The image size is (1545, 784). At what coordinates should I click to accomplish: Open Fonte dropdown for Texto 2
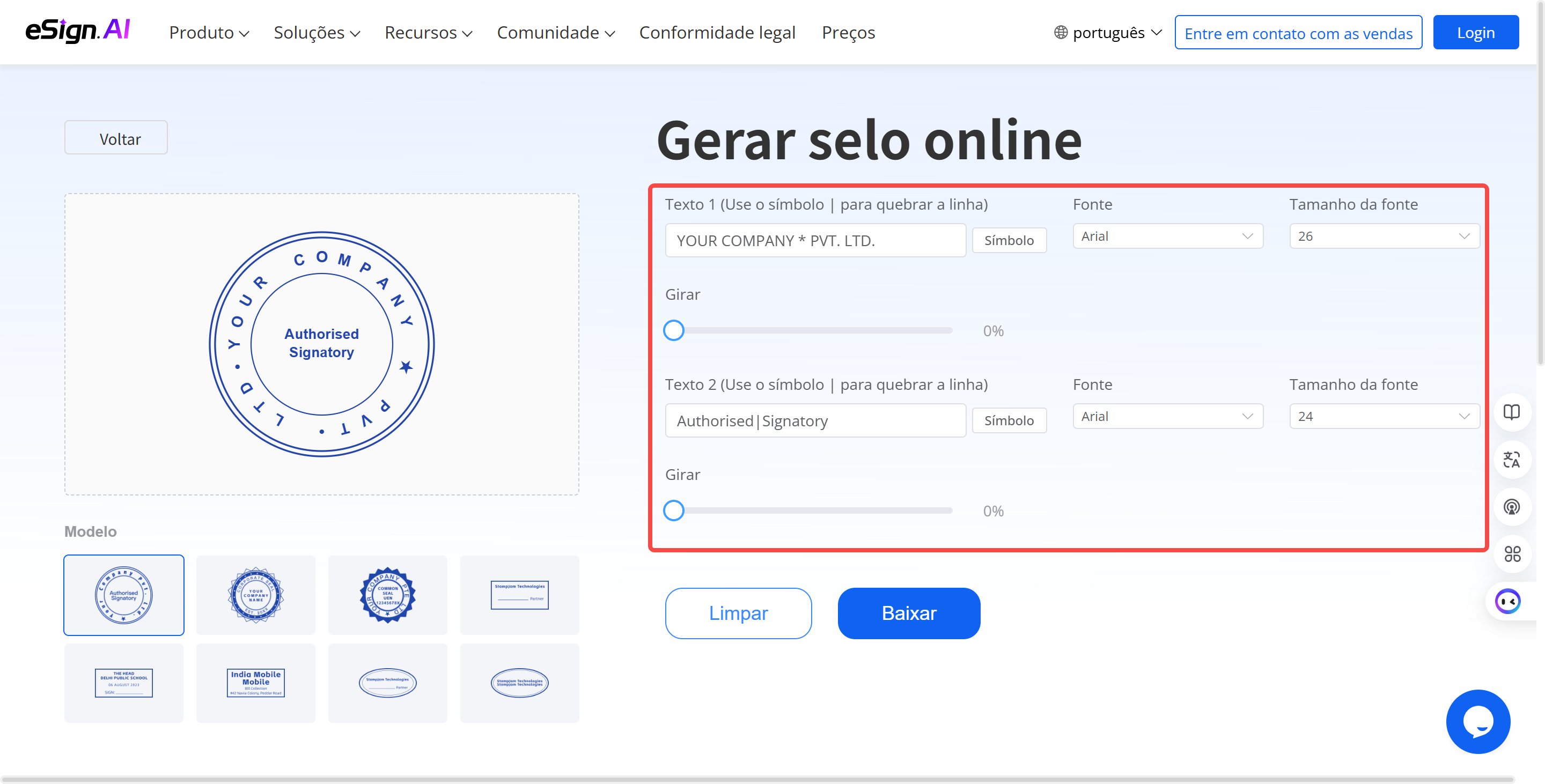(1168, 416)
